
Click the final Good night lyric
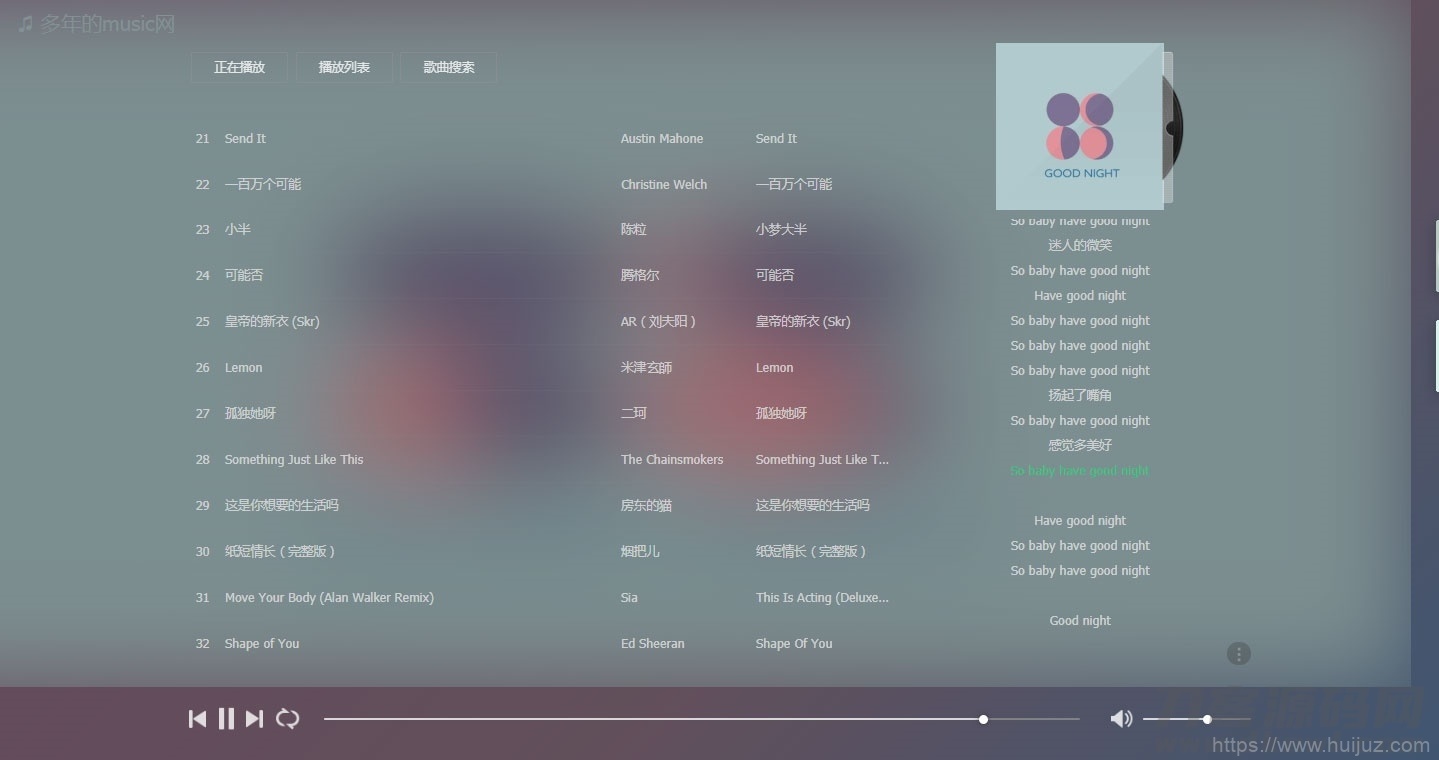click(1080, 621)
